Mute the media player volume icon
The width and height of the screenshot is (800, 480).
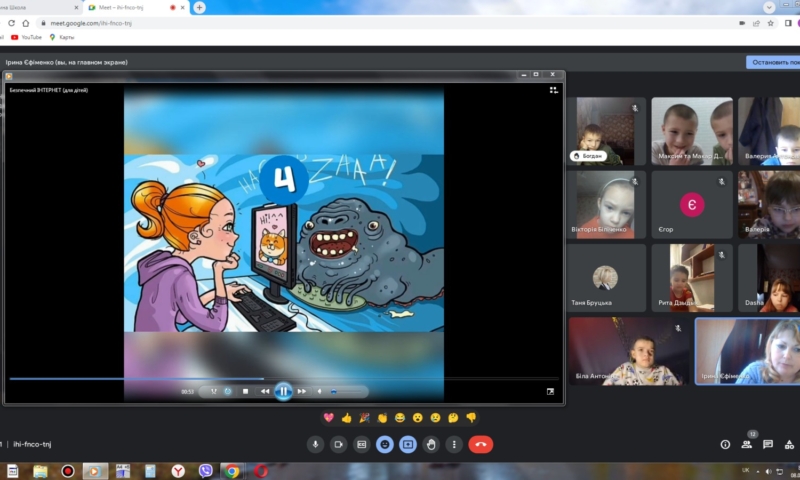click(320, 391)
